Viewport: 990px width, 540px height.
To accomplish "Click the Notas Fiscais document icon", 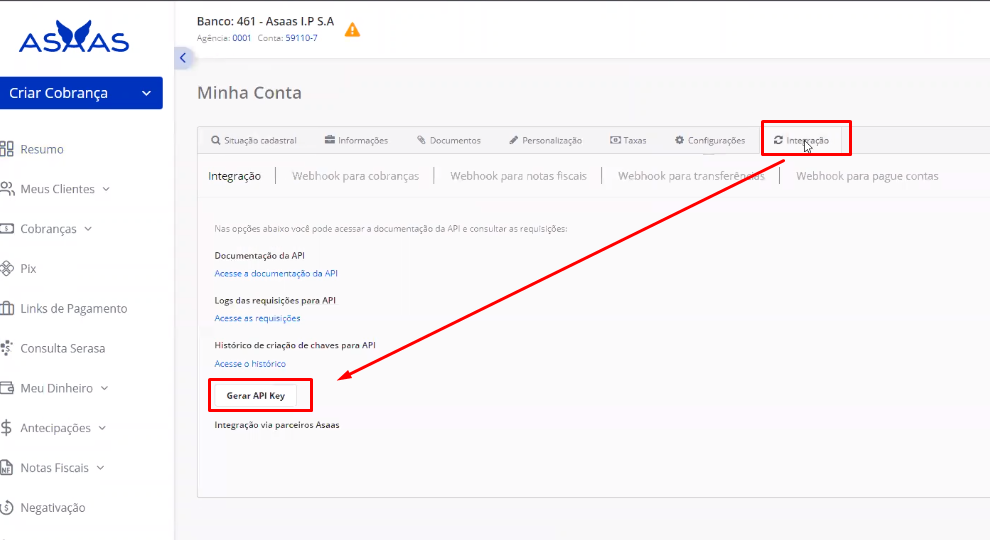I will [x=6, y=467].
